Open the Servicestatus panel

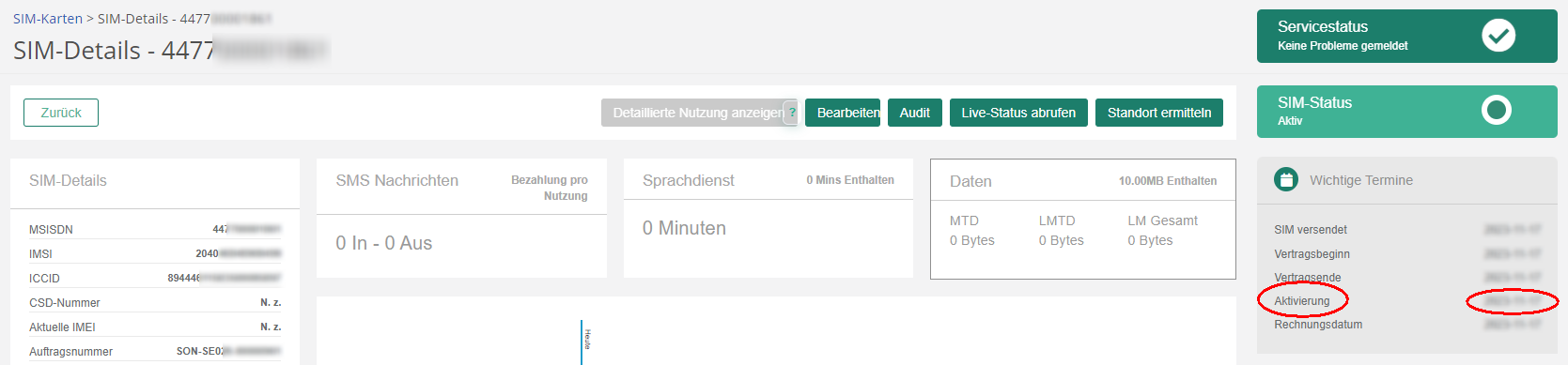[x=1406, y=36]
